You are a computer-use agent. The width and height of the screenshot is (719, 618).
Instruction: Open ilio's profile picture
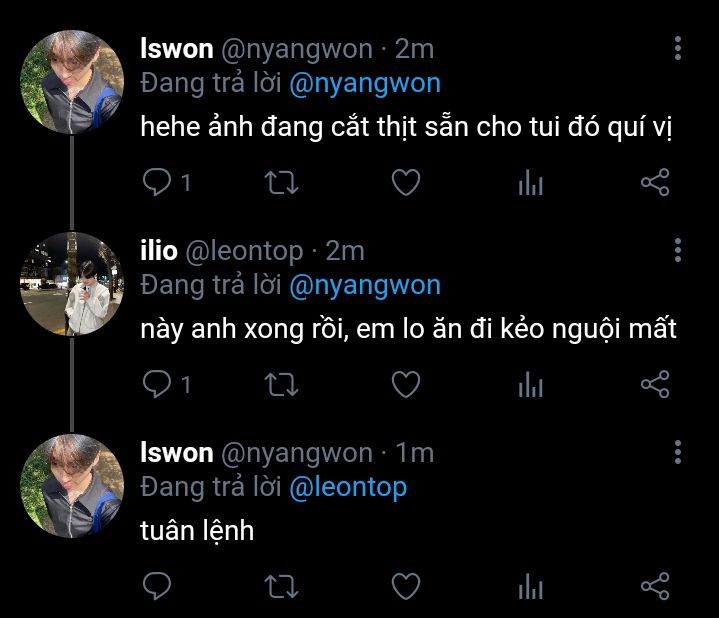(71, 284)
